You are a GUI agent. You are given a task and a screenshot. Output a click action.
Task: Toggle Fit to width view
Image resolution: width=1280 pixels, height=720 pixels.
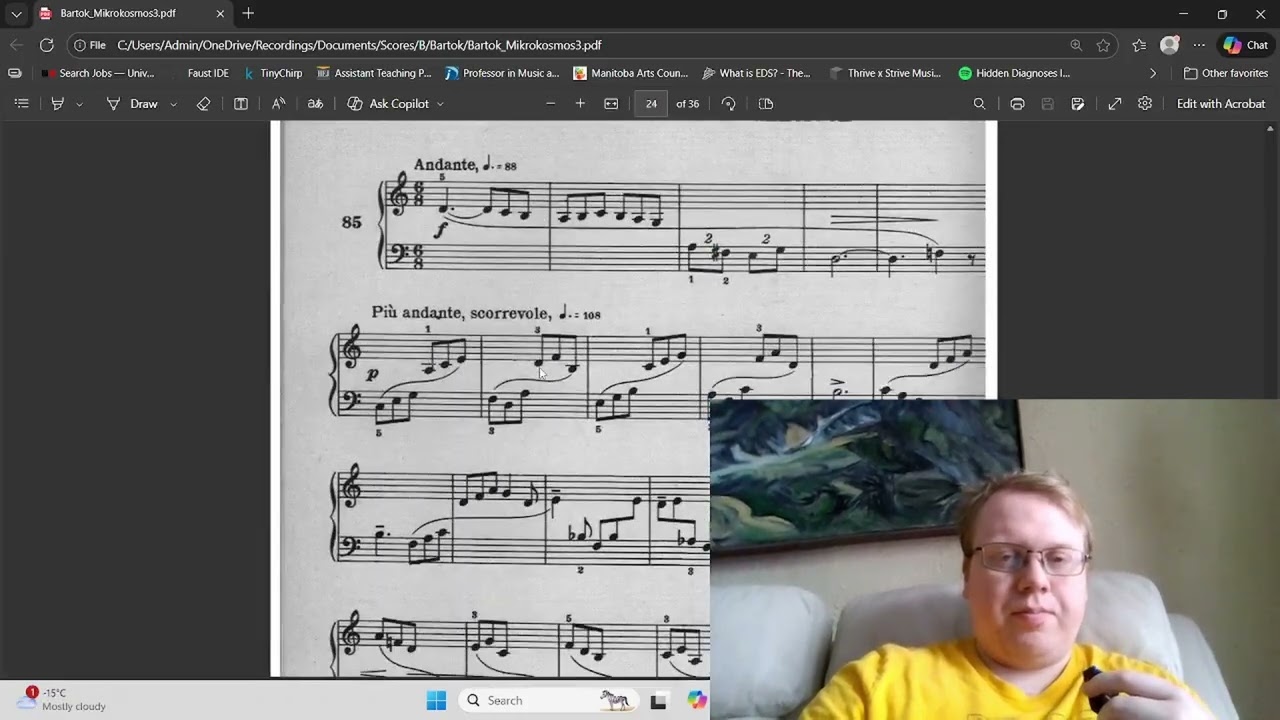point(611,104)
